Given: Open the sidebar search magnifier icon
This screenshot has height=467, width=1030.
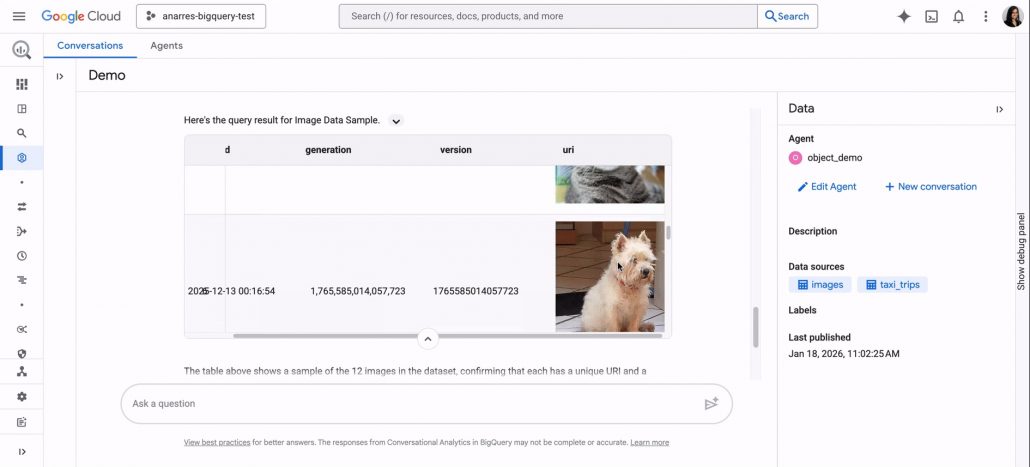Looking at the screenshot, I should 22,133.
